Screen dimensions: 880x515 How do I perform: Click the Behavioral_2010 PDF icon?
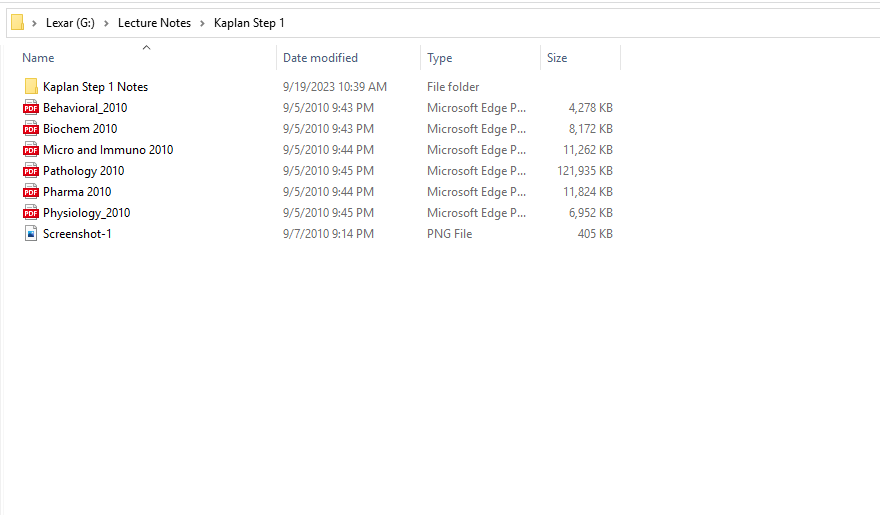point(31,108)
